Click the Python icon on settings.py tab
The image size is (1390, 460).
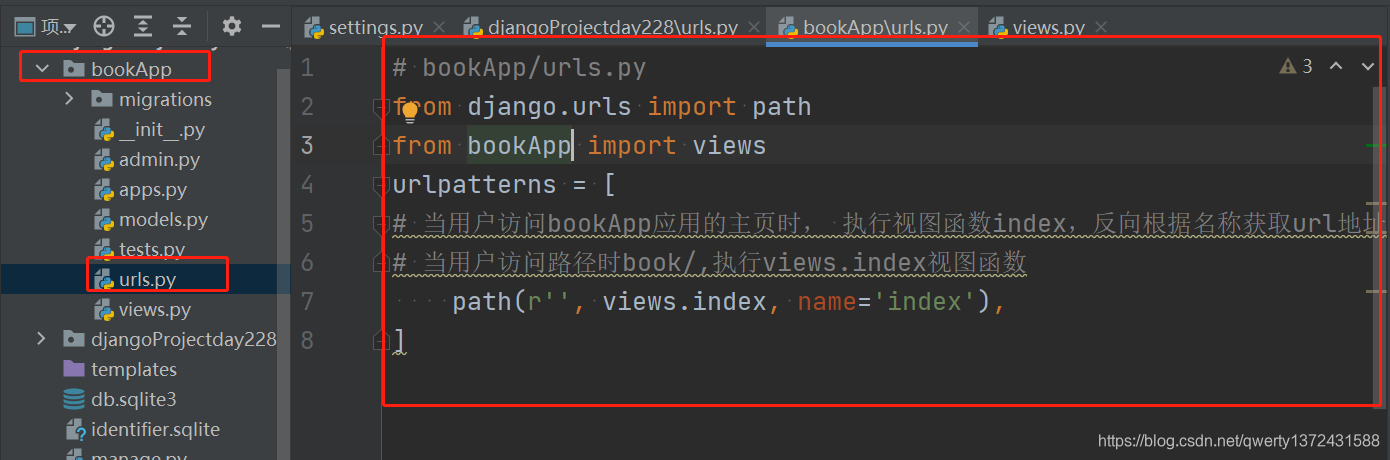click(x=314, y=27)
